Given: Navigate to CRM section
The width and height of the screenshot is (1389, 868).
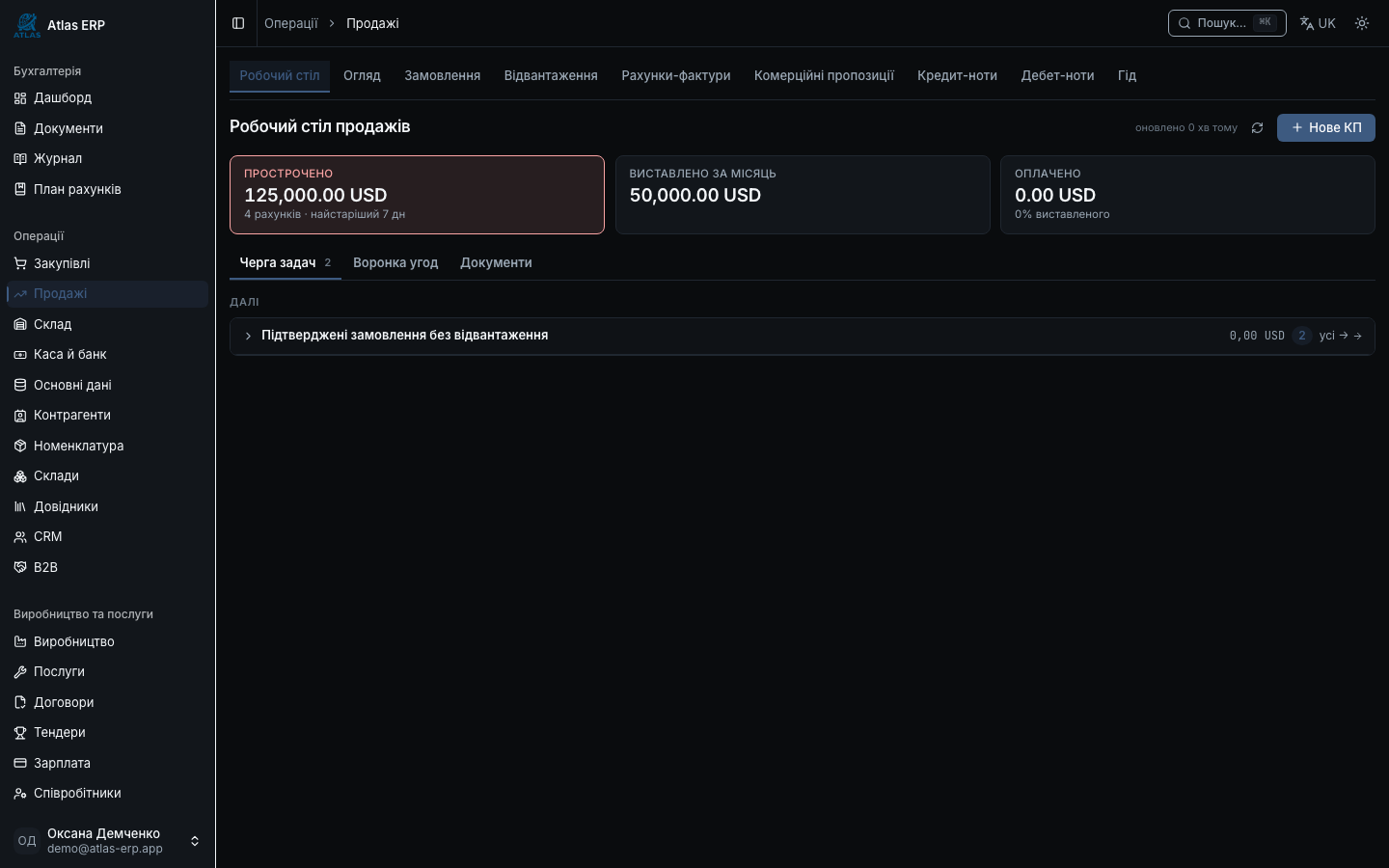Looking at the screenshot, I should [107, 536].
